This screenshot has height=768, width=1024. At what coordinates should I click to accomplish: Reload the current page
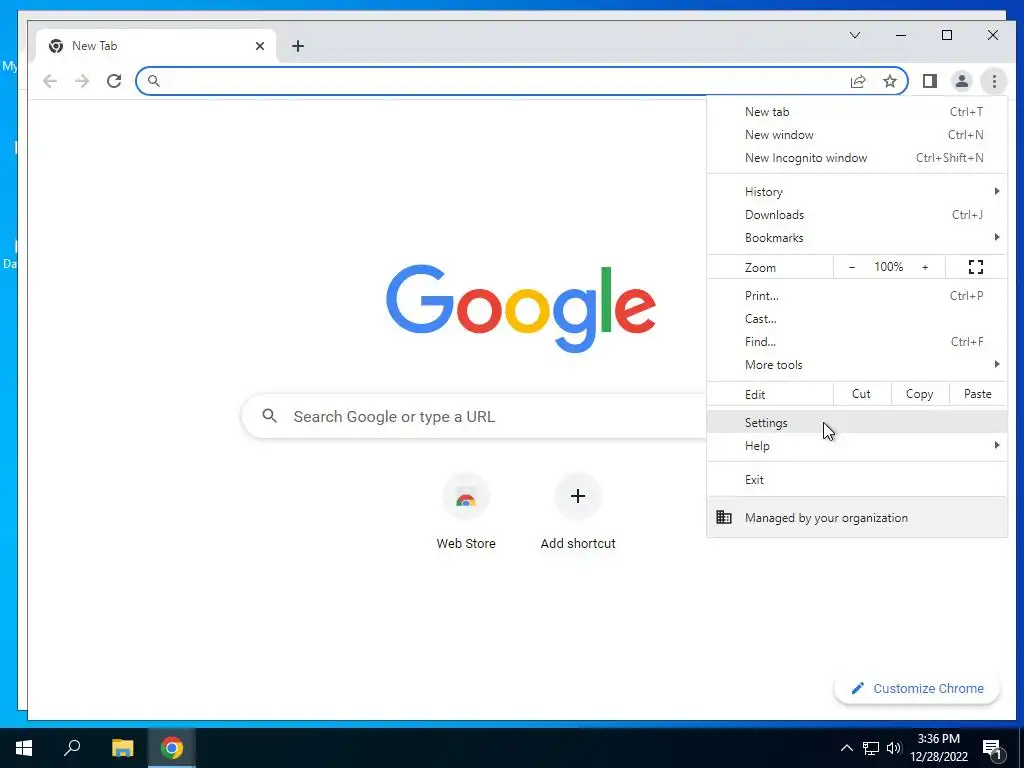(x=114, y=81)
